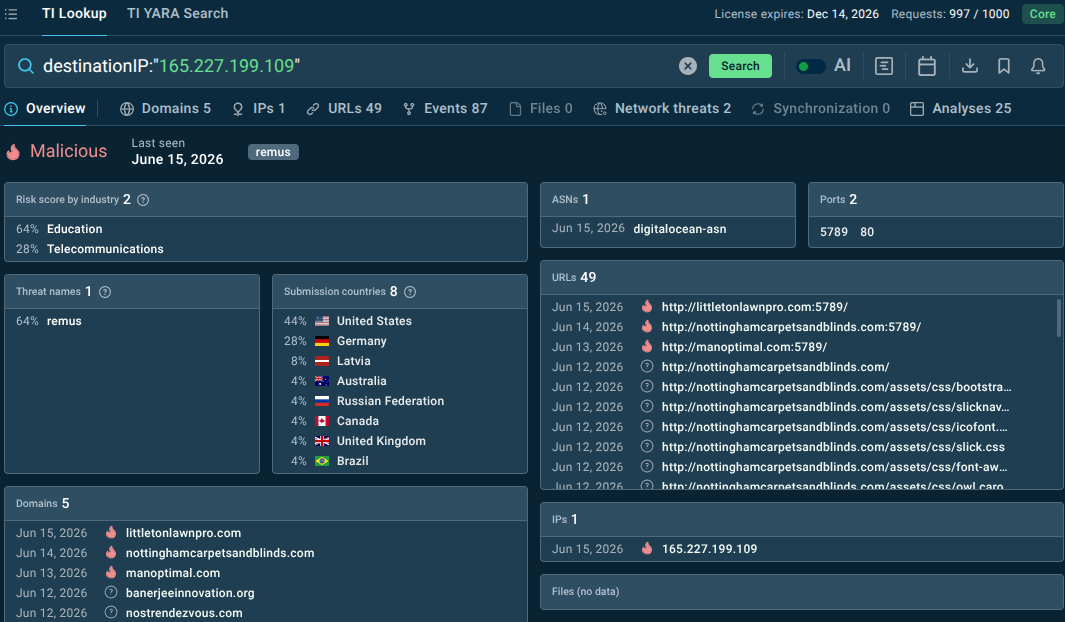Select the remus threat name entry
Screen dimensions: 1065x622
coord(64,321)
